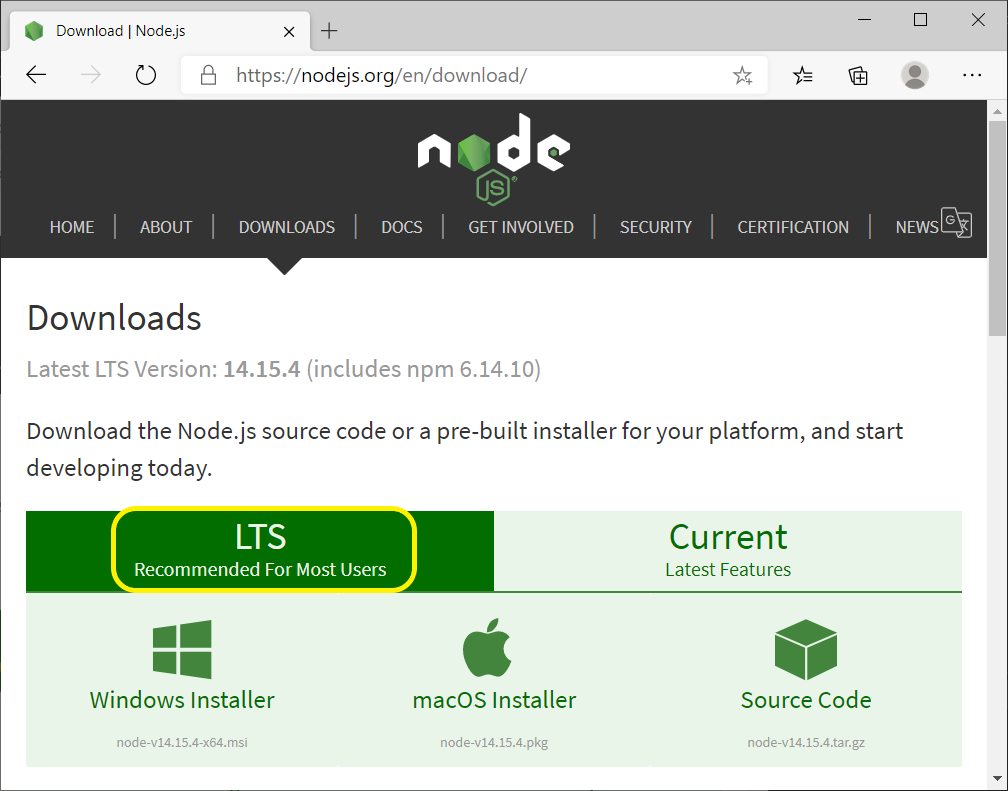Open the ABOUT nav item

[166, 227]
